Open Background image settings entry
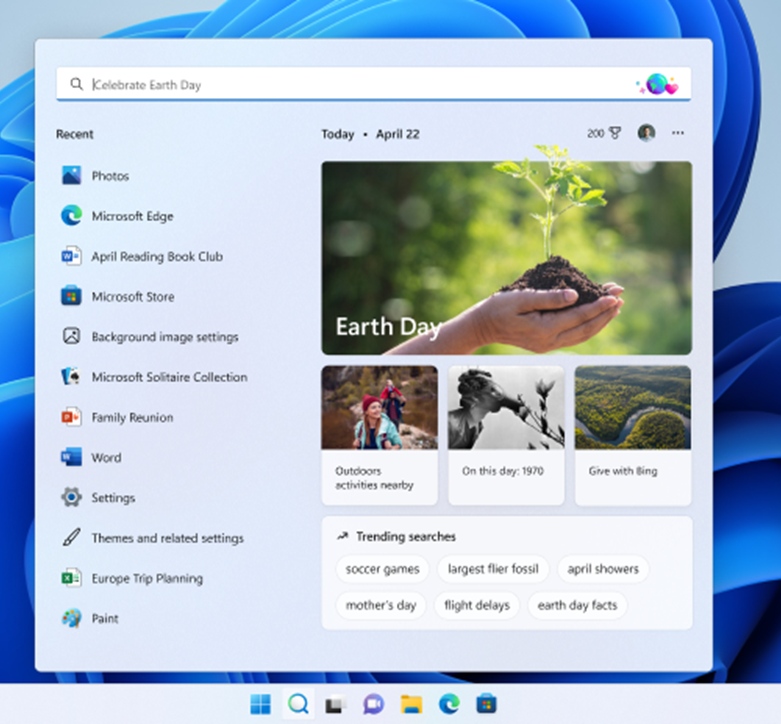The image size is (781, 724). [x=165, y=337]
